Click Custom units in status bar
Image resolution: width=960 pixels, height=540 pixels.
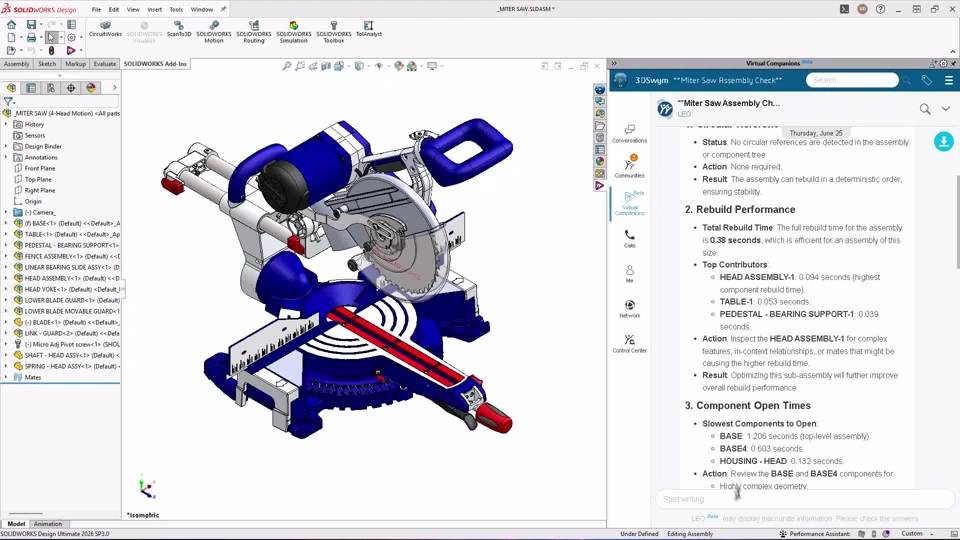coord(912,534)
